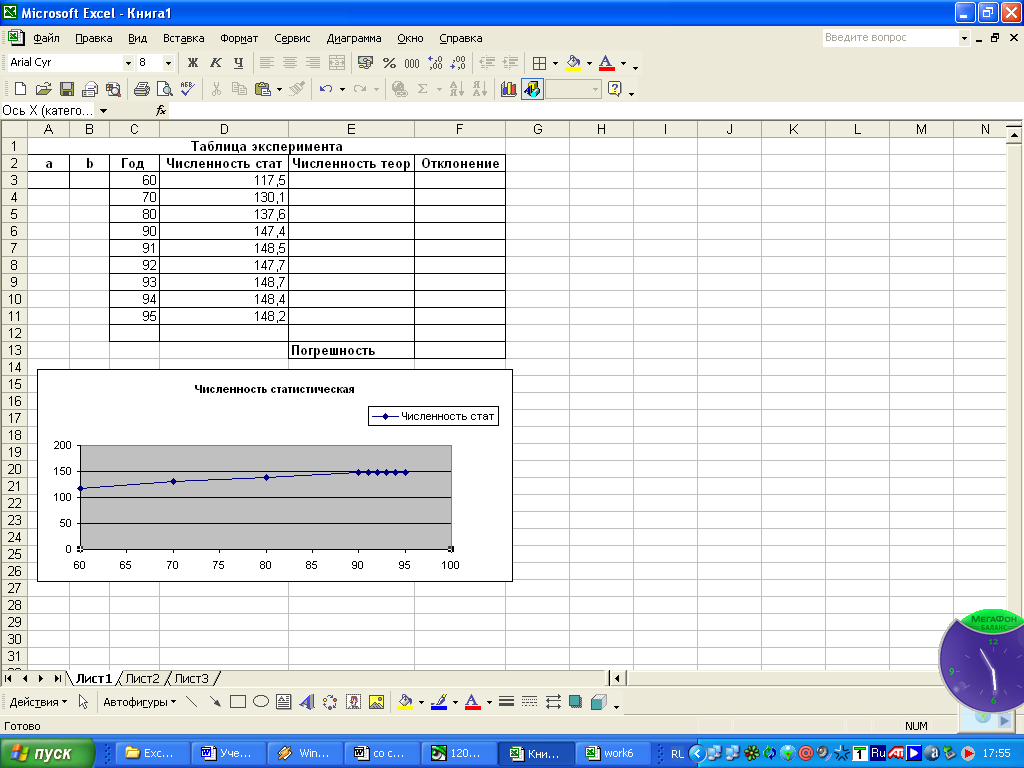Toggle Underline (Ч) formatting

click(238, 63)
